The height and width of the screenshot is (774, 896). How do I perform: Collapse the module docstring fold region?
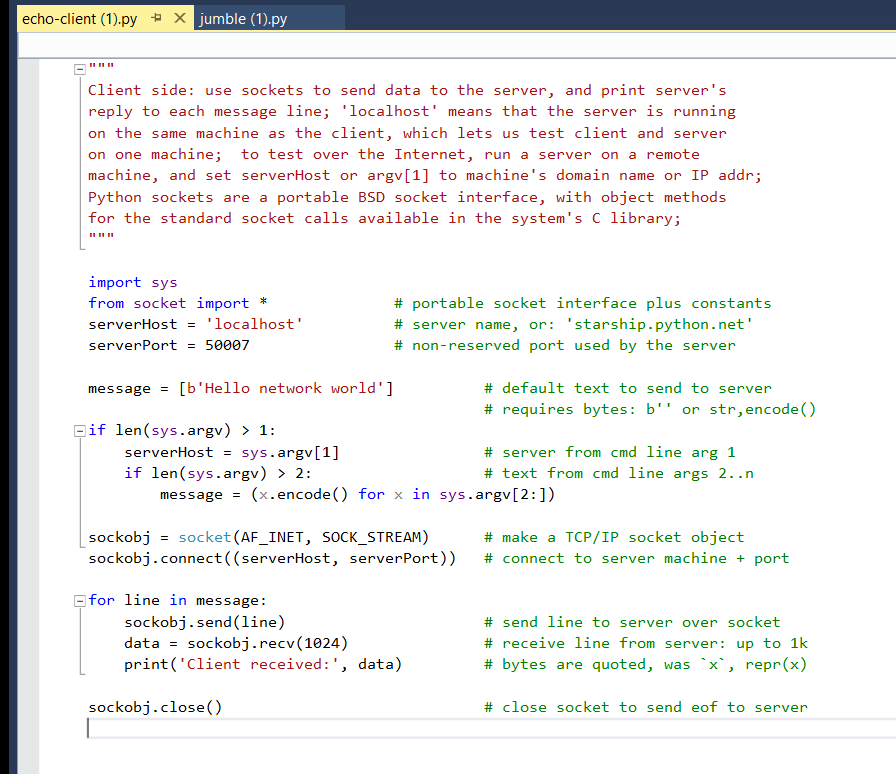(x=79, y=69)
